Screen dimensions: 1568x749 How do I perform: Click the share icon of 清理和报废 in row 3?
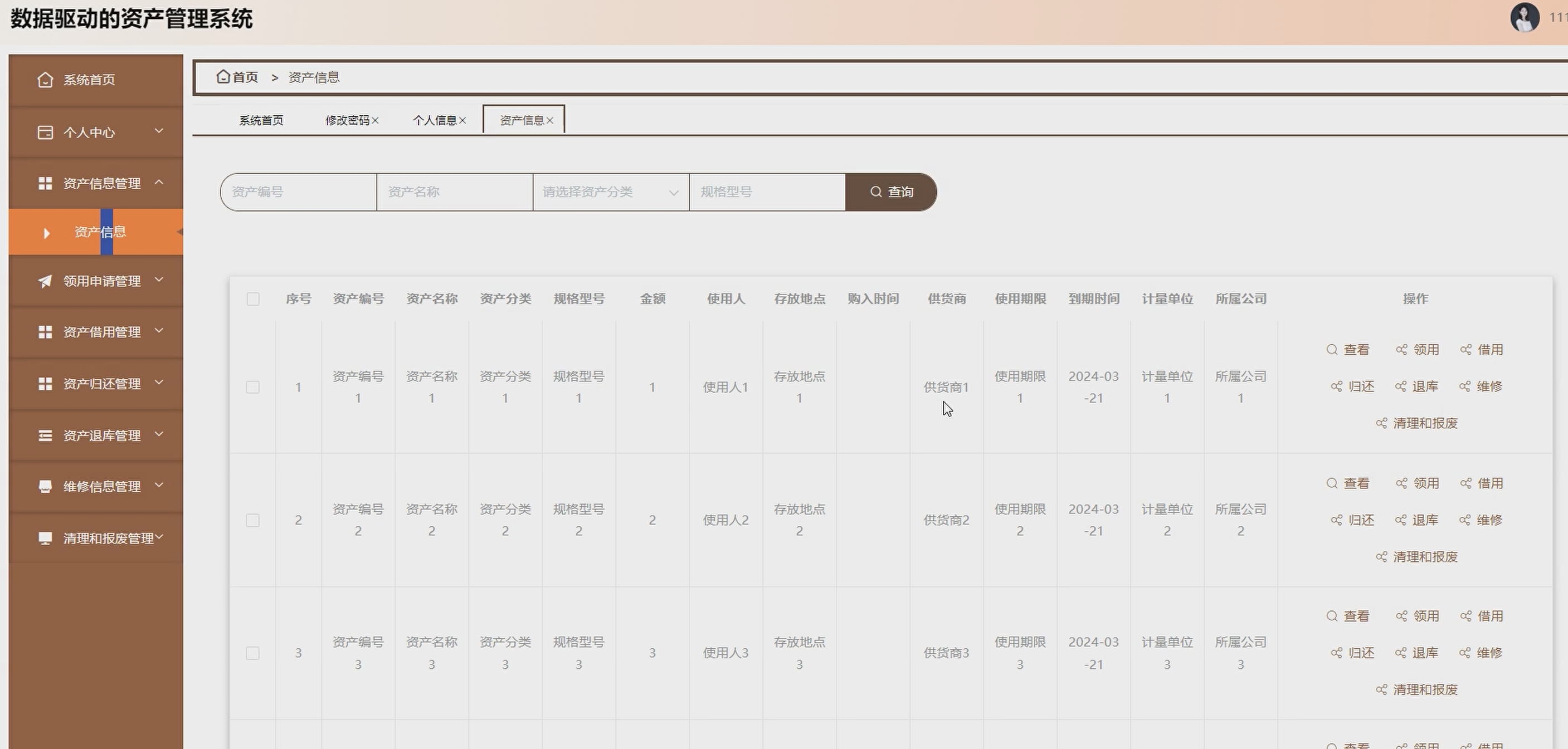point(1381,689)
